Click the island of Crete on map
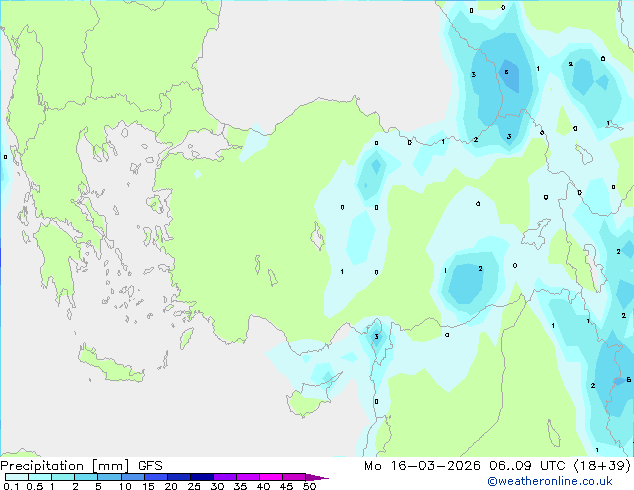The height and width of the screenshot is (490, 634). point(110,366)
